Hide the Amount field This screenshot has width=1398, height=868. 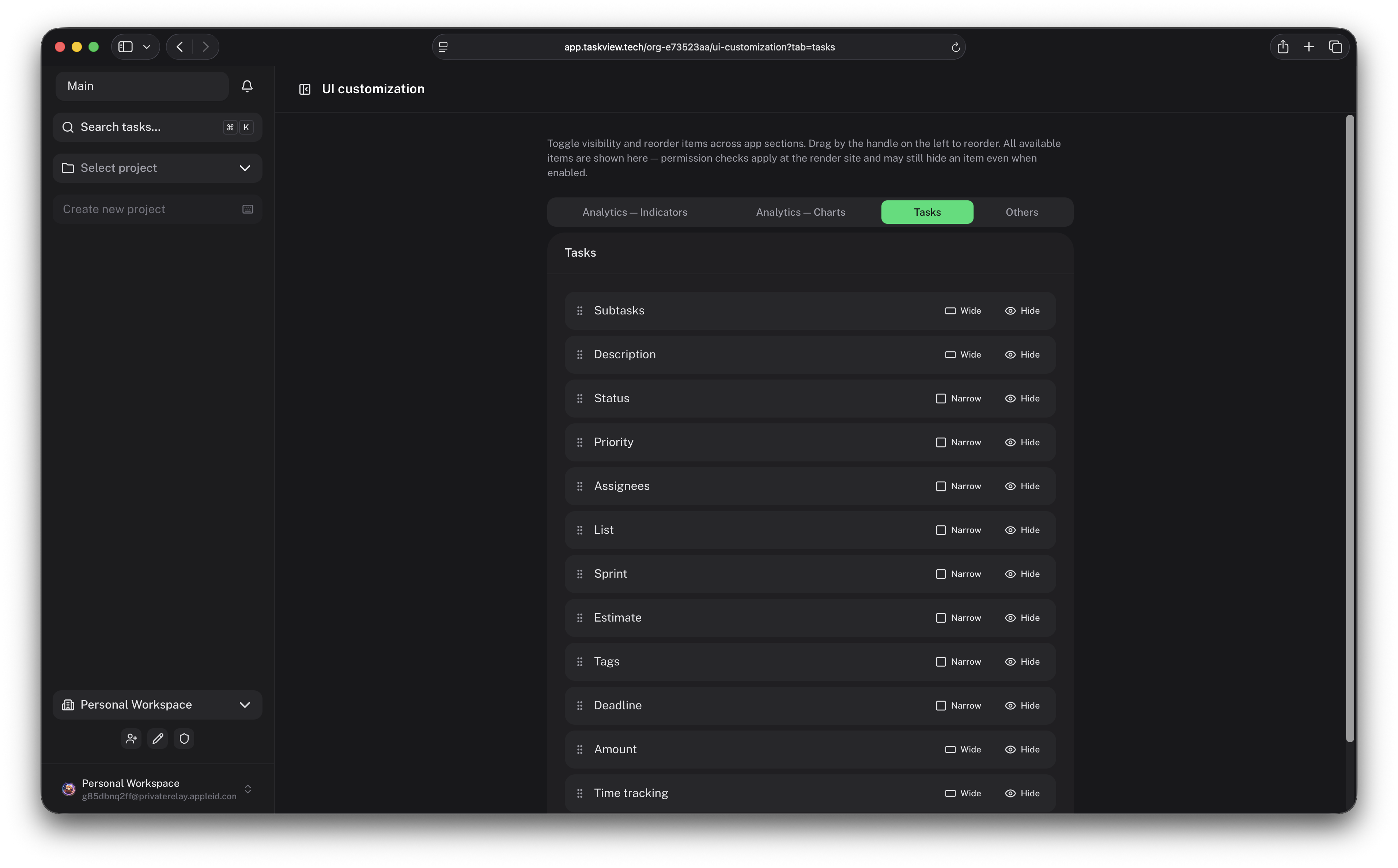point(1022,750)
